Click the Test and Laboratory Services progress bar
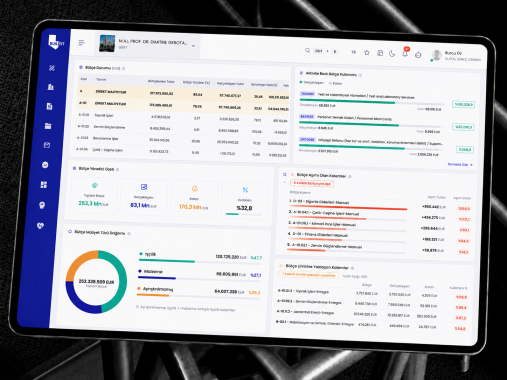The height and width of the screenshot is (380, 507). [371, 103]
